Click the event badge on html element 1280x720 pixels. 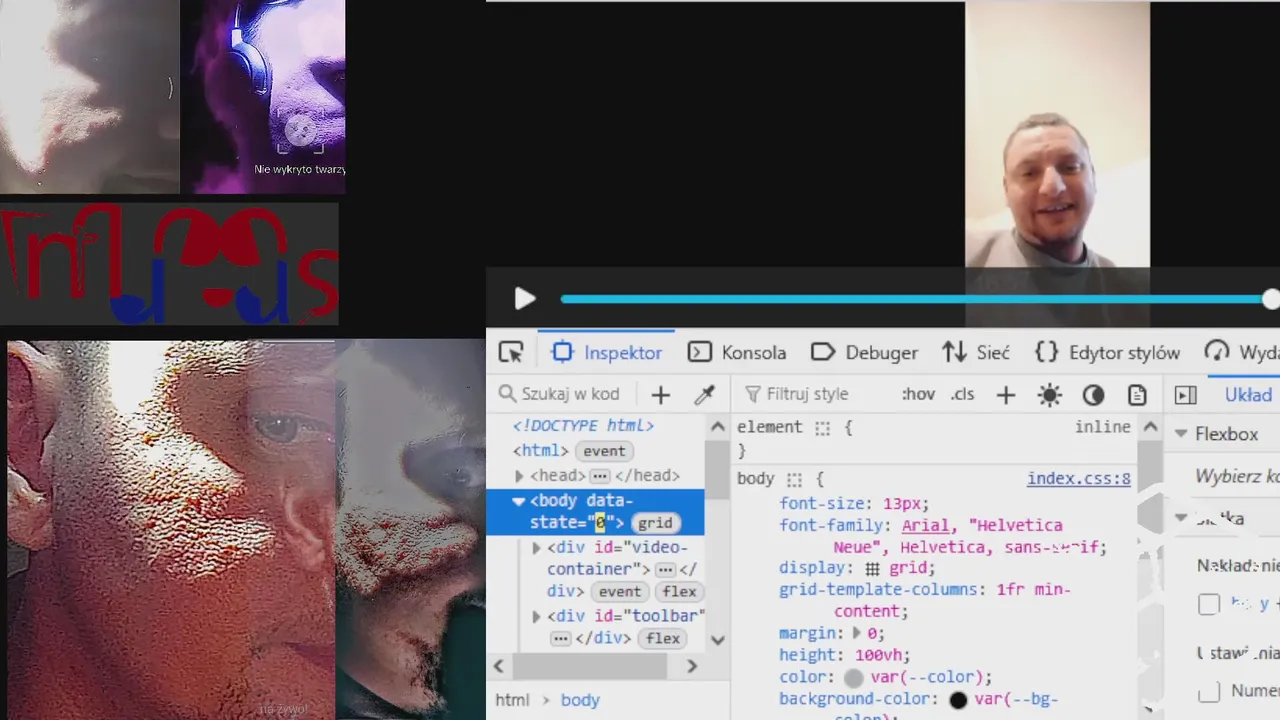[604, 452]
